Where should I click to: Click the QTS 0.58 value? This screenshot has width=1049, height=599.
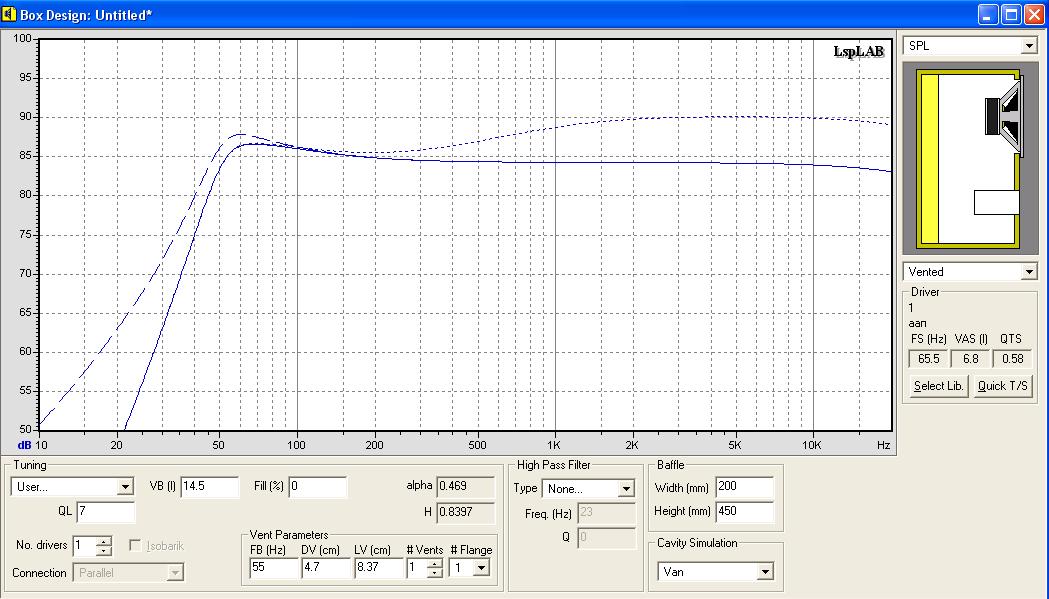pyautogui.click(x=1012, y=359)
